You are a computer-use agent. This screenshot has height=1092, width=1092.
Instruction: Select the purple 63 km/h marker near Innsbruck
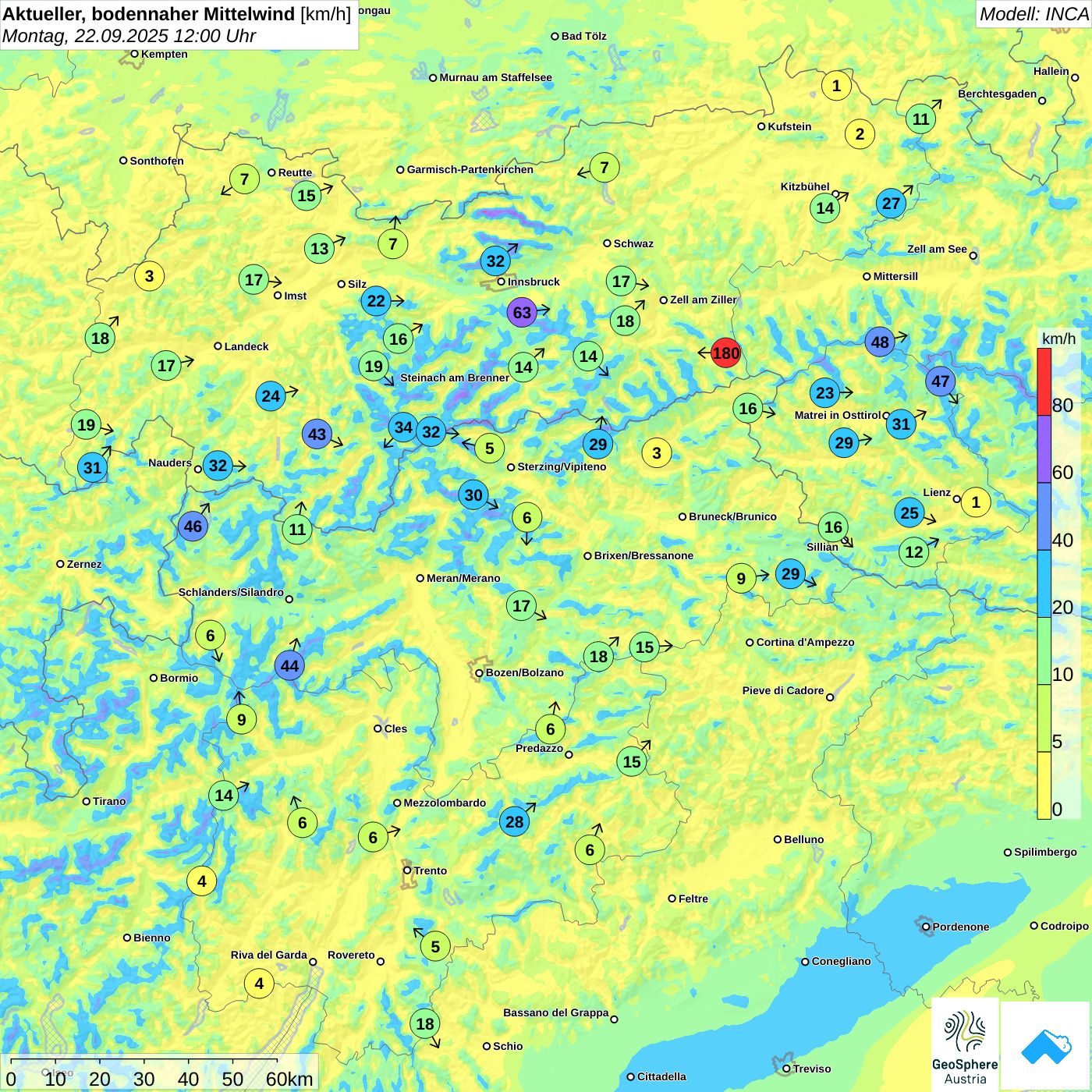pyautogui.click(x=522, y=313)
